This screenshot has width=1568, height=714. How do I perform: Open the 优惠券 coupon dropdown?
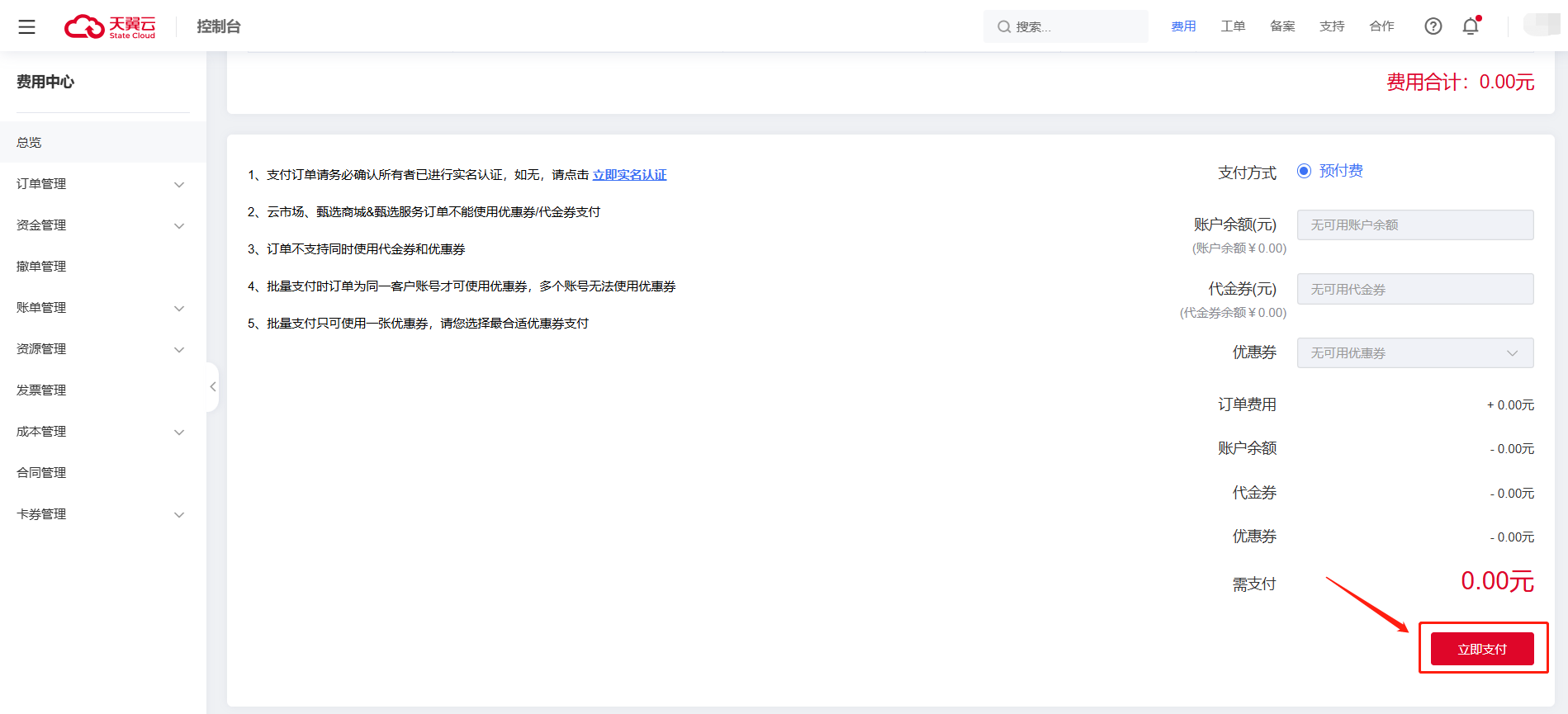pyautogui.click(x=1415, y=353)
